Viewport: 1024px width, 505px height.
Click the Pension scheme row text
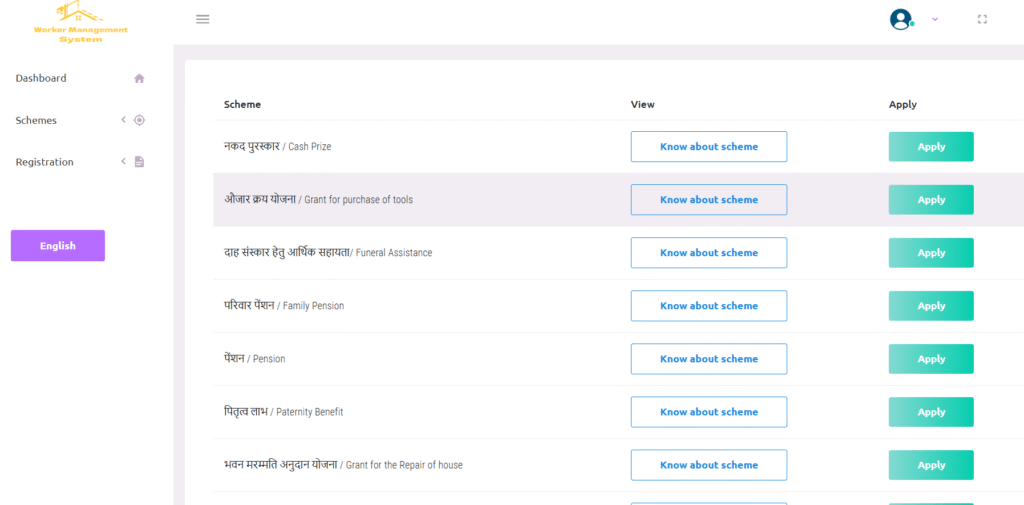(x=255, y=359)
